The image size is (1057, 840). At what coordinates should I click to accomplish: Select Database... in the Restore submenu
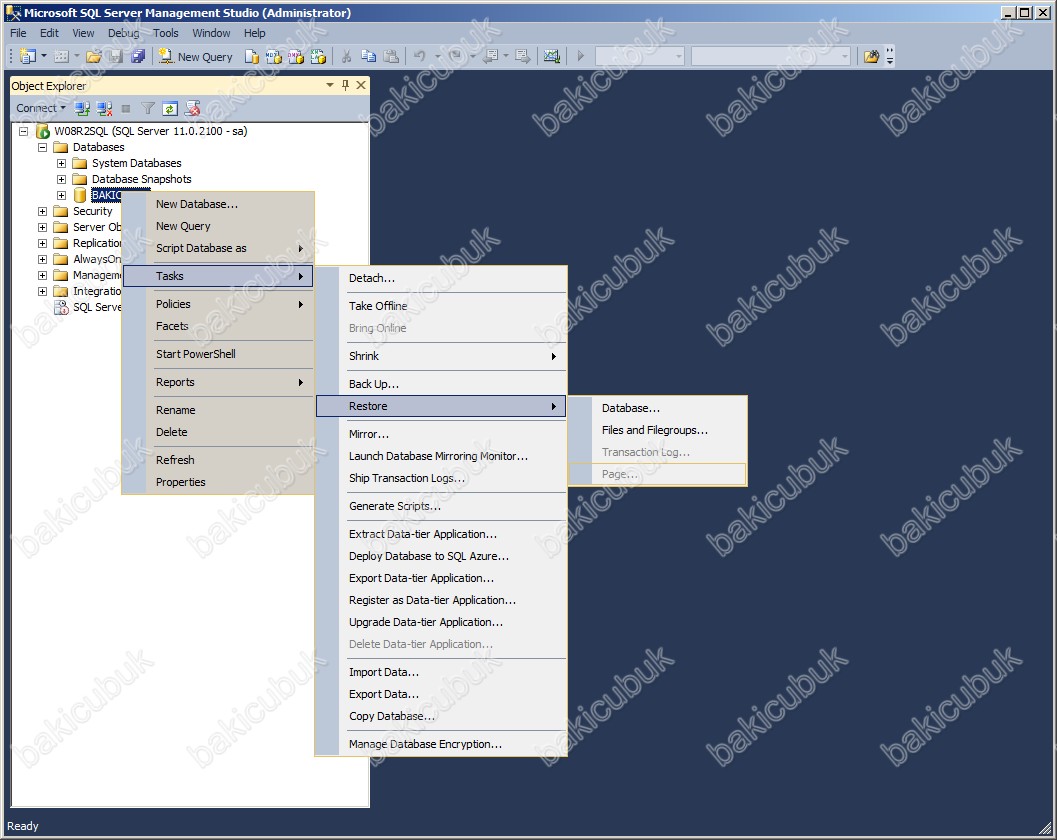pos(658,408)
